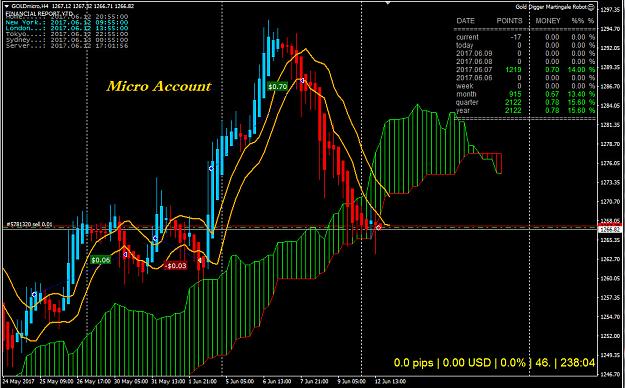625x388 pixels.
Task: Click the 'month' row label
Action: [466, 94]
